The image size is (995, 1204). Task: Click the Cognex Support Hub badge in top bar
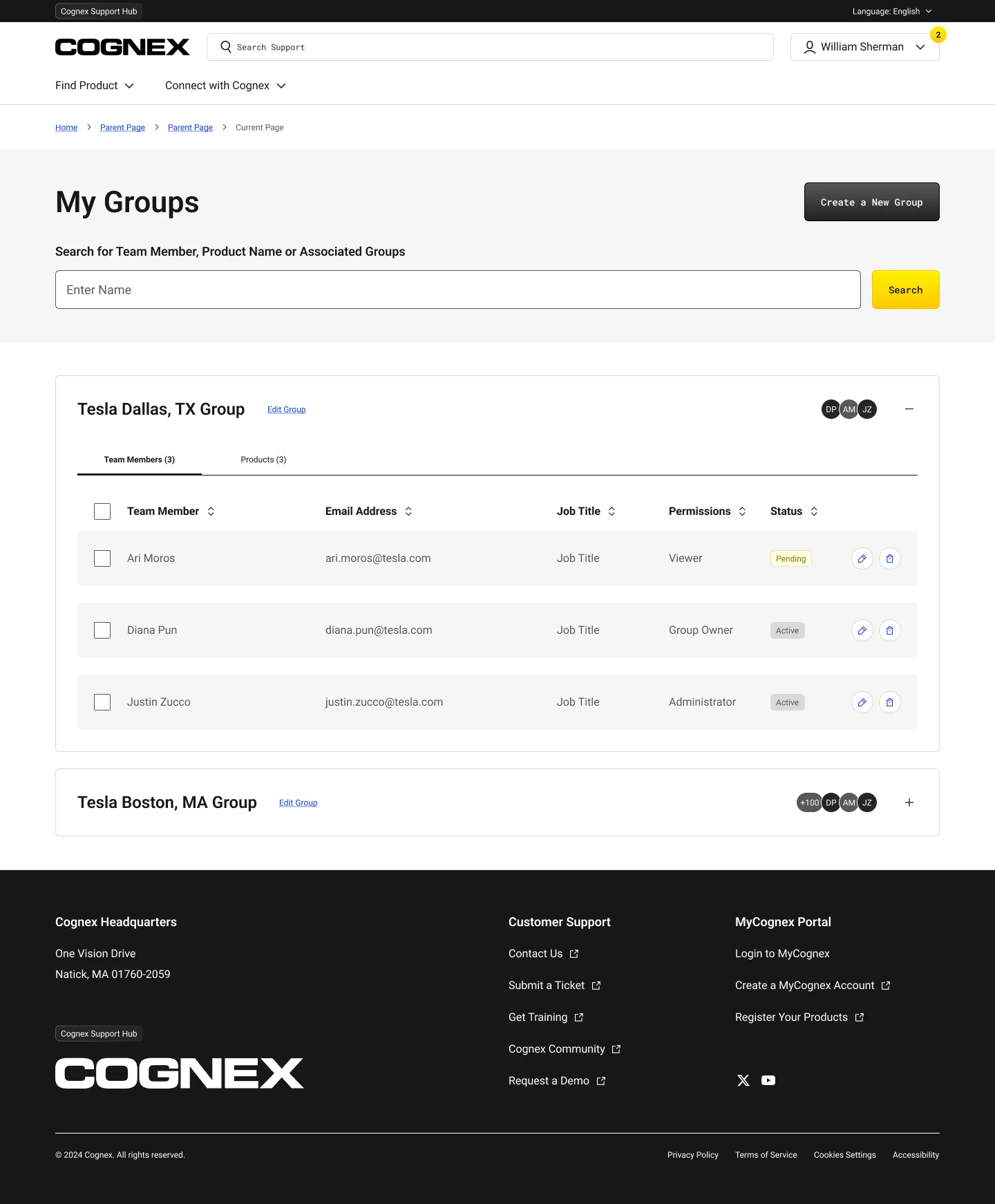coord(99,11)
